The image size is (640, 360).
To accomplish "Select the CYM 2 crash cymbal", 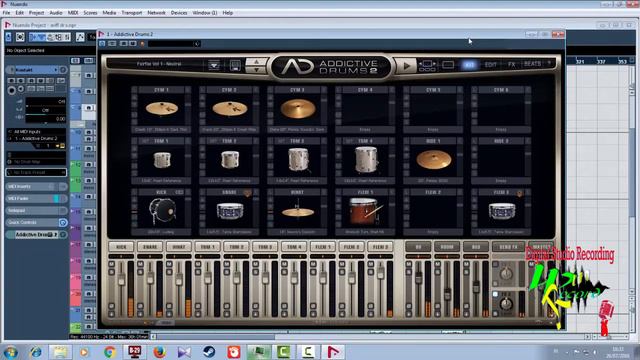I will point(230,109).
